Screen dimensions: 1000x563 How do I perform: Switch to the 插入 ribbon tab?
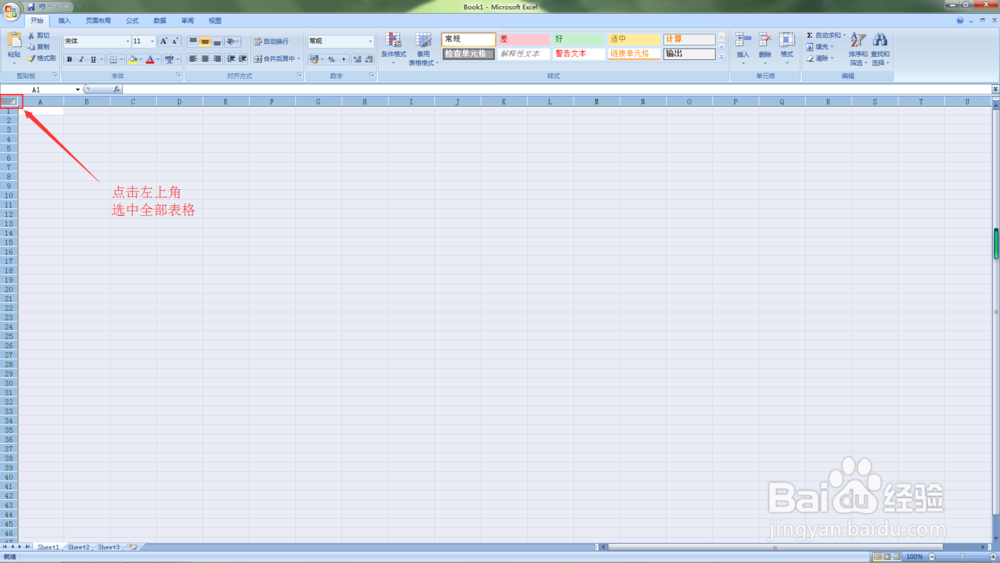pyautogui.click(x=64, y=21)
